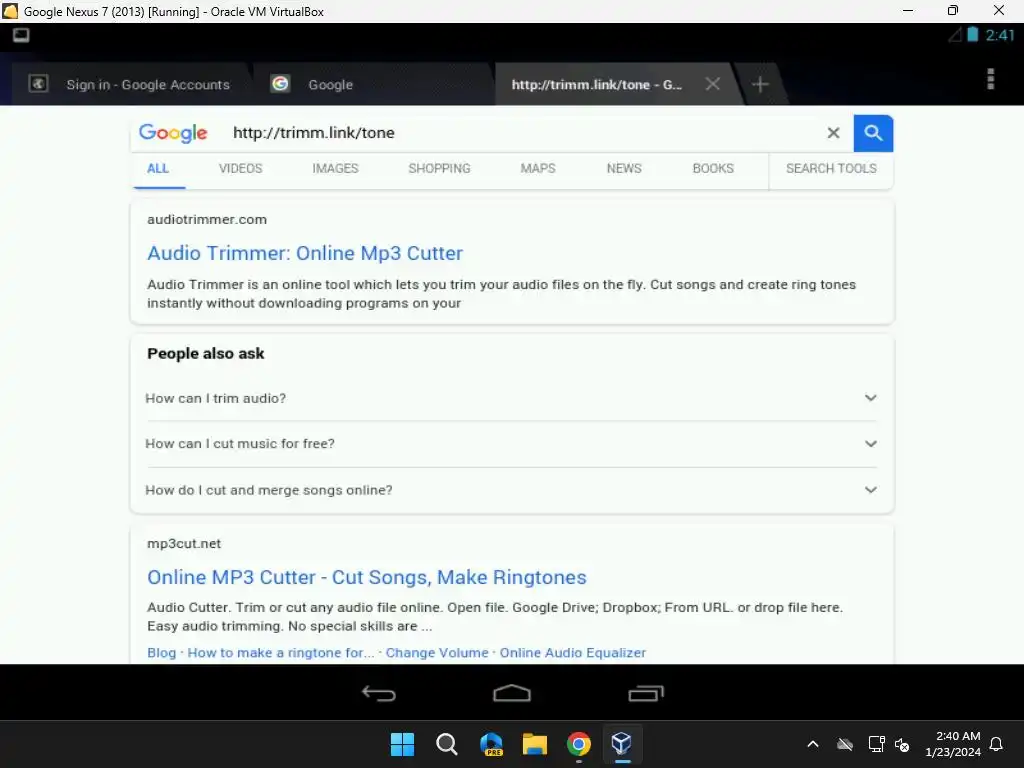
Task: Select the ALL search results tab
Action: coord(158,168)
